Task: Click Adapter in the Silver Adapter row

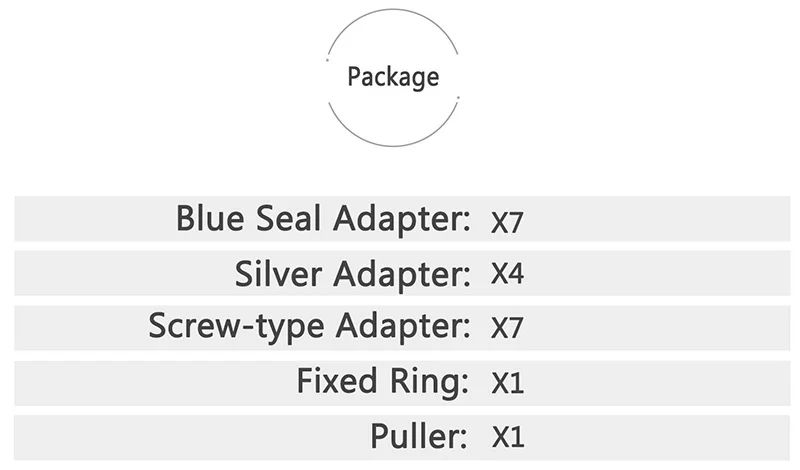Action: (x=402, y=275)
